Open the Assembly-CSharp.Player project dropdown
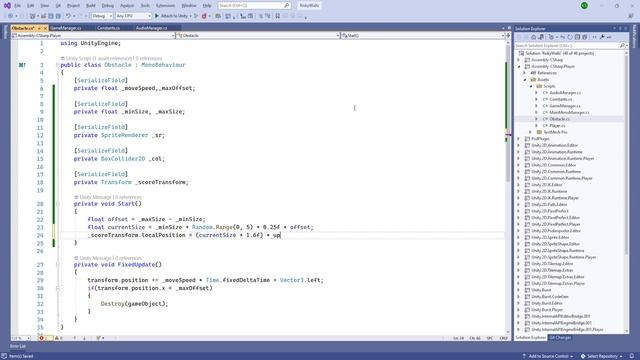640x360 pixels. [x=93, y=36]
